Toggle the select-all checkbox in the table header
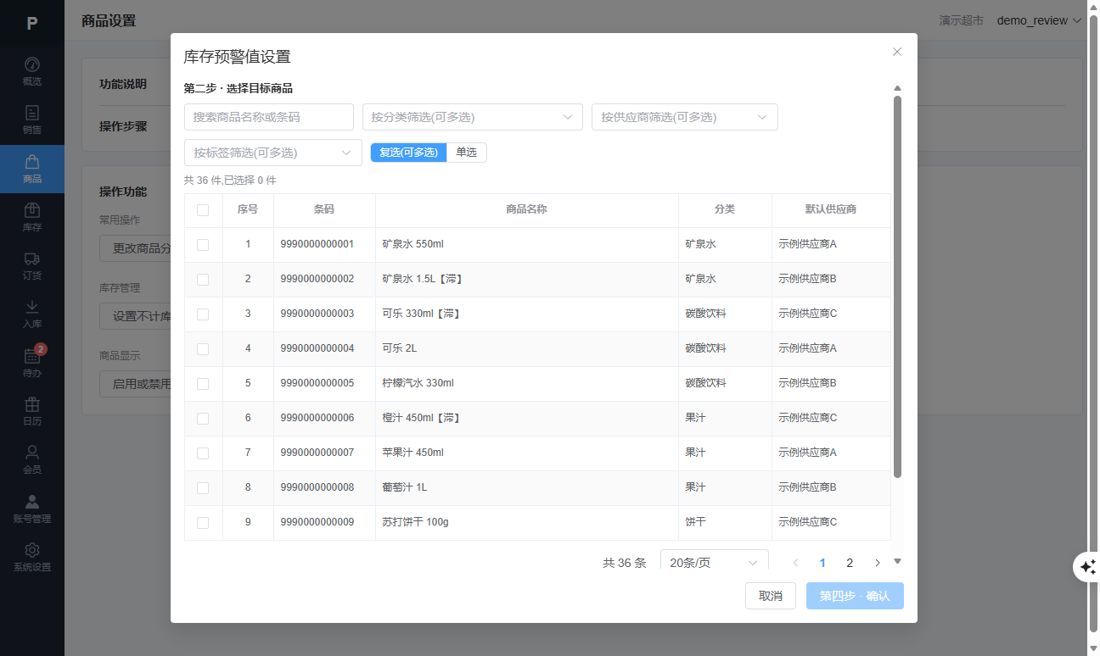This screenshot has height=656, width=1100. (x=203, y=210)
